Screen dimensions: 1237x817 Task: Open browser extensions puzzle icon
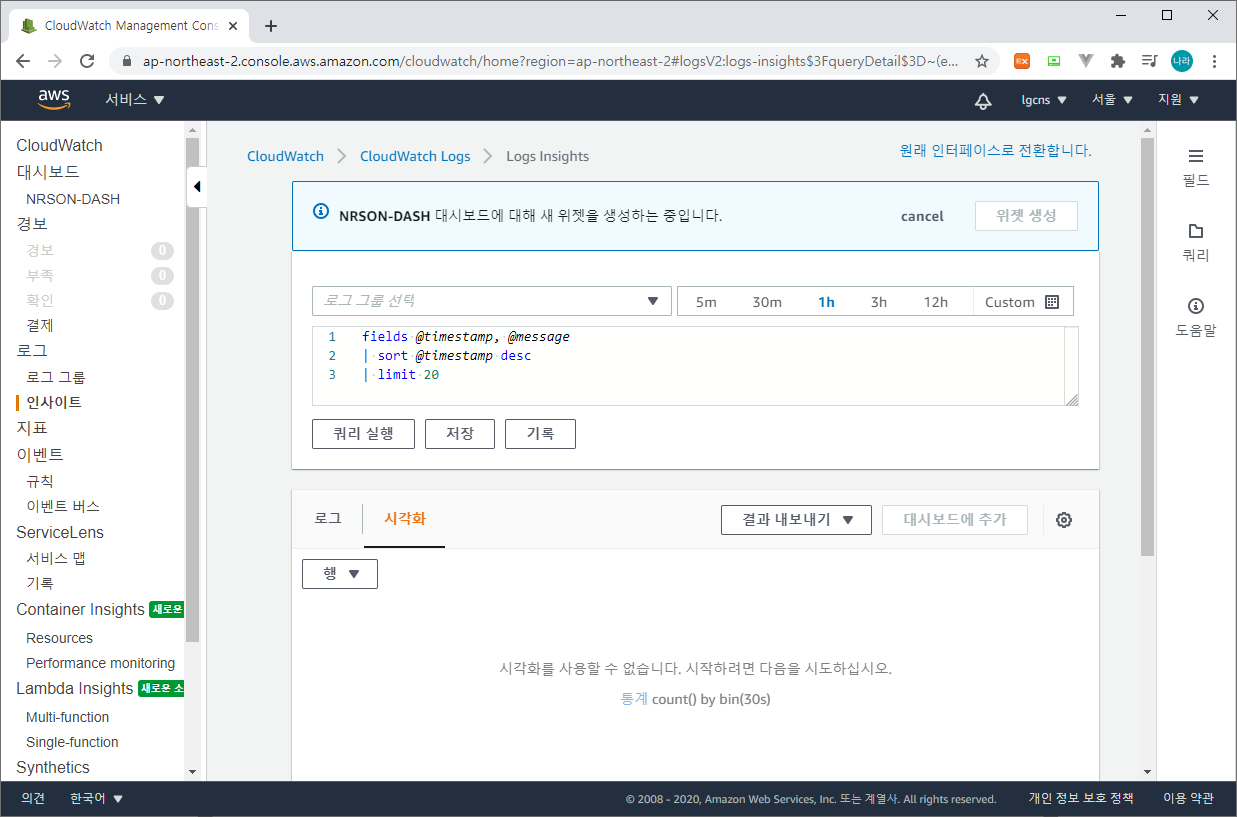(1118, 61)
